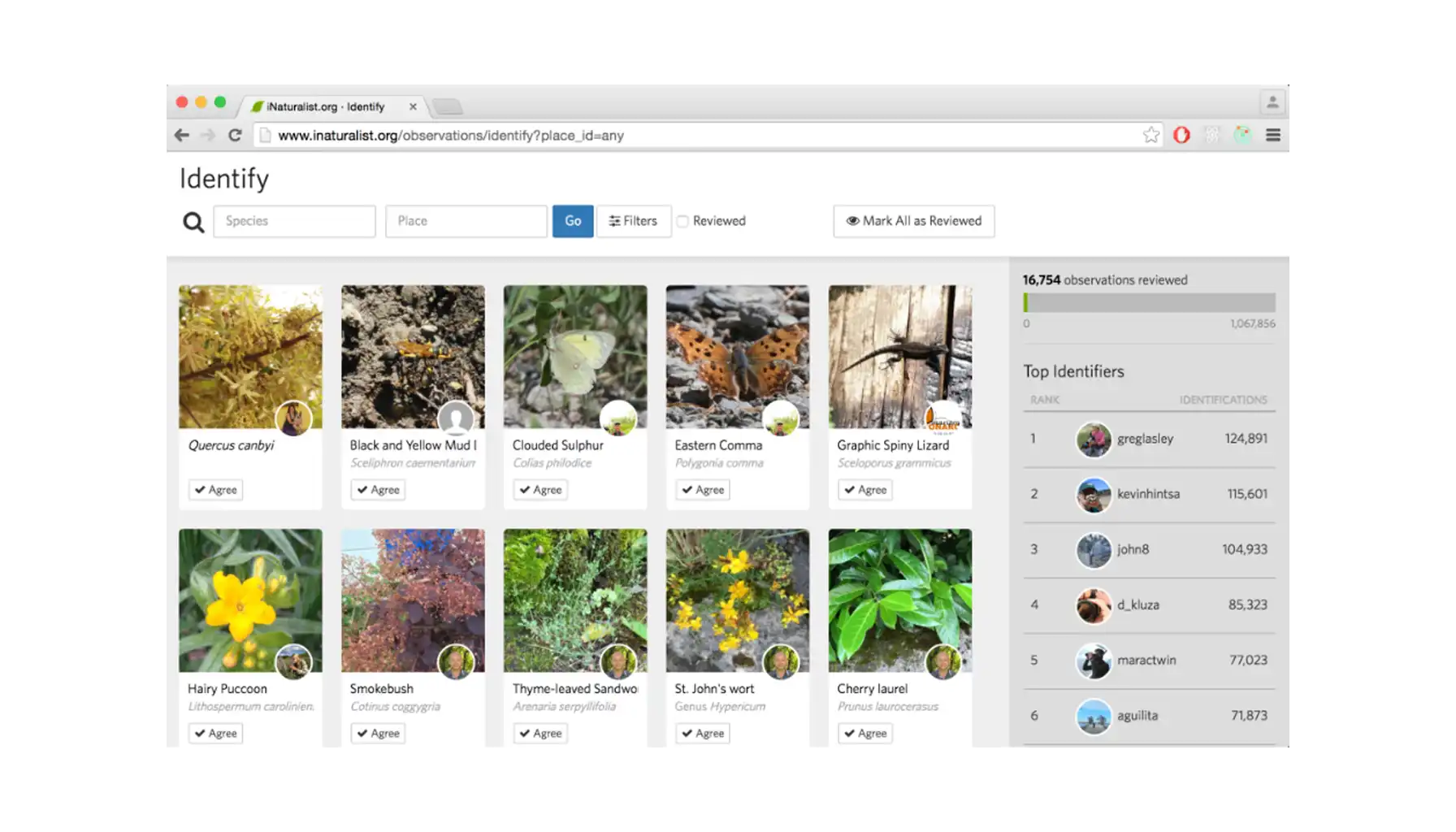Agree with Eastern Comma identification
This screenshot has width=1456, height=832.
pos(703,490)
